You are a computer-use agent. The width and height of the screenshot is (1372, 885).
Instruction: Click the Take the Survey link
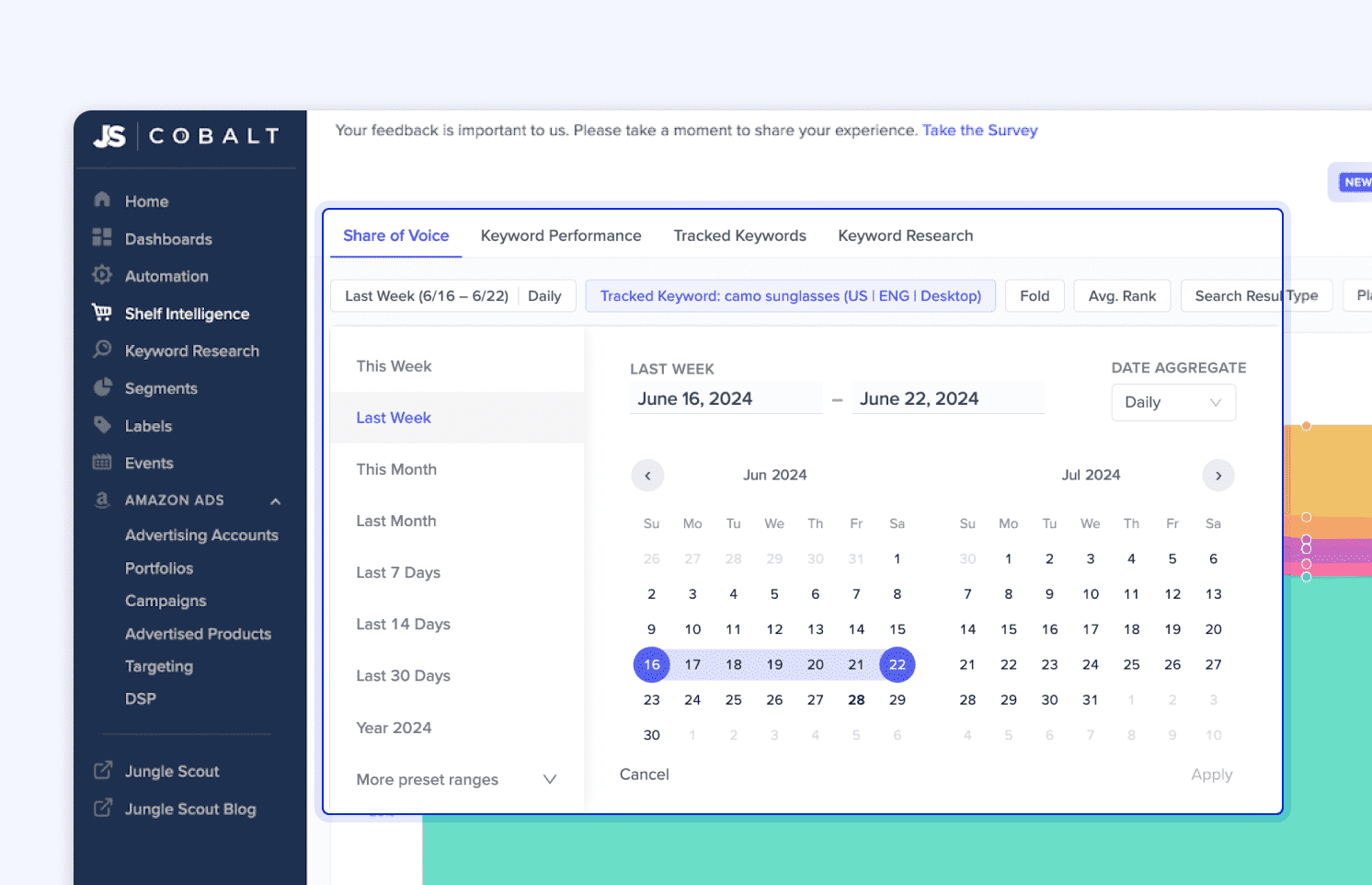coord(979,131)
